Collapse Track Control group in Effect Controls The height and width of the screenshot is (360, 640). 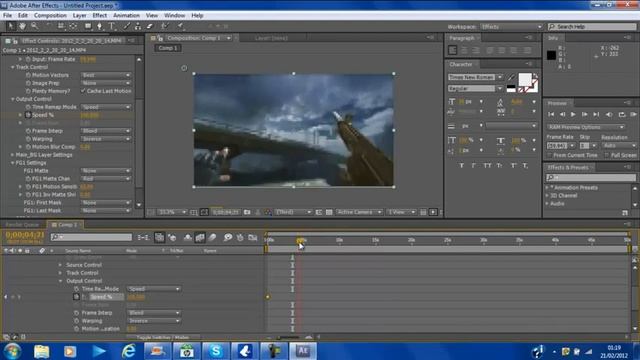click(x=13, y=67)
